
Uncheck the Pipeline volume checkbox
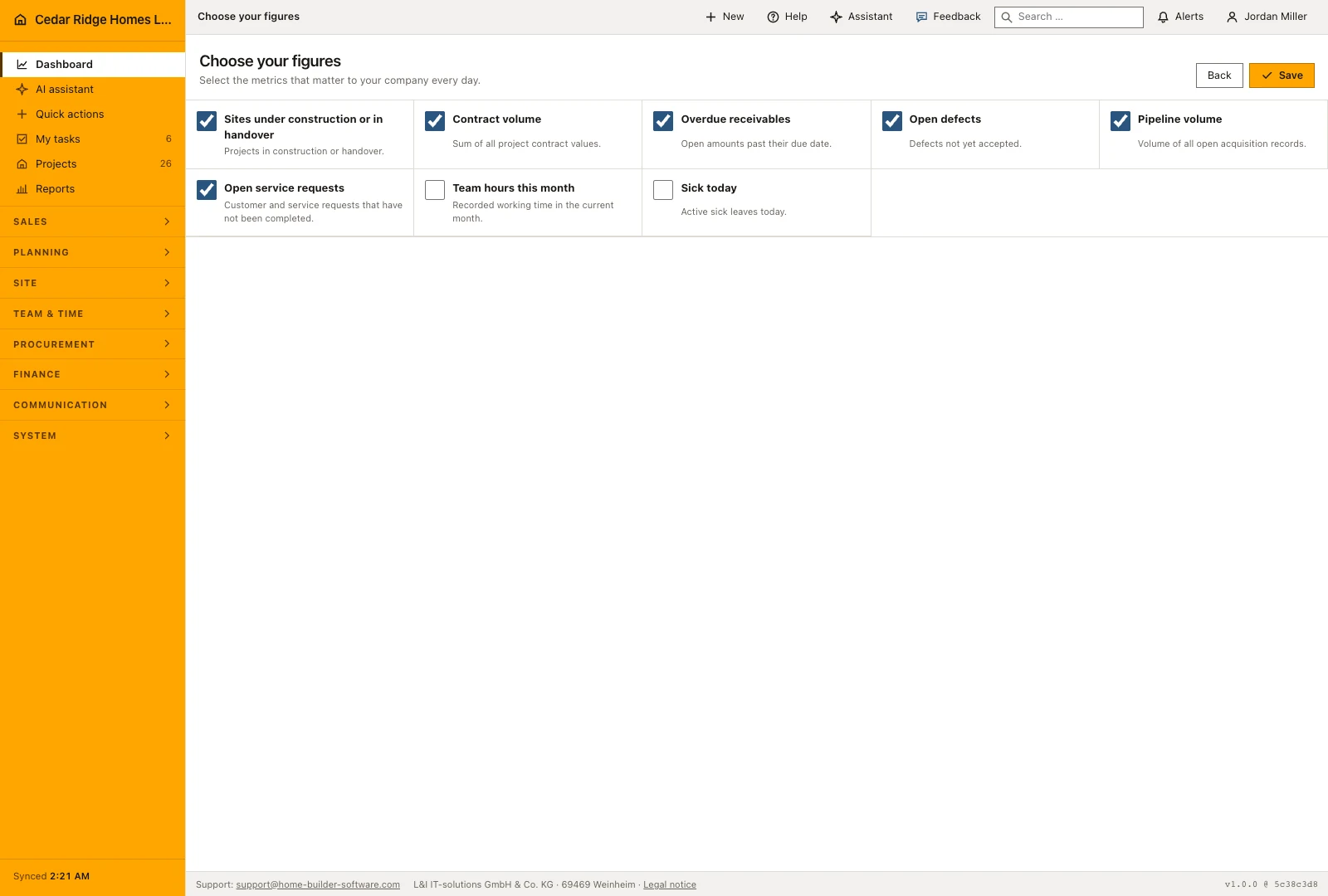click(x=1120, y=121)
